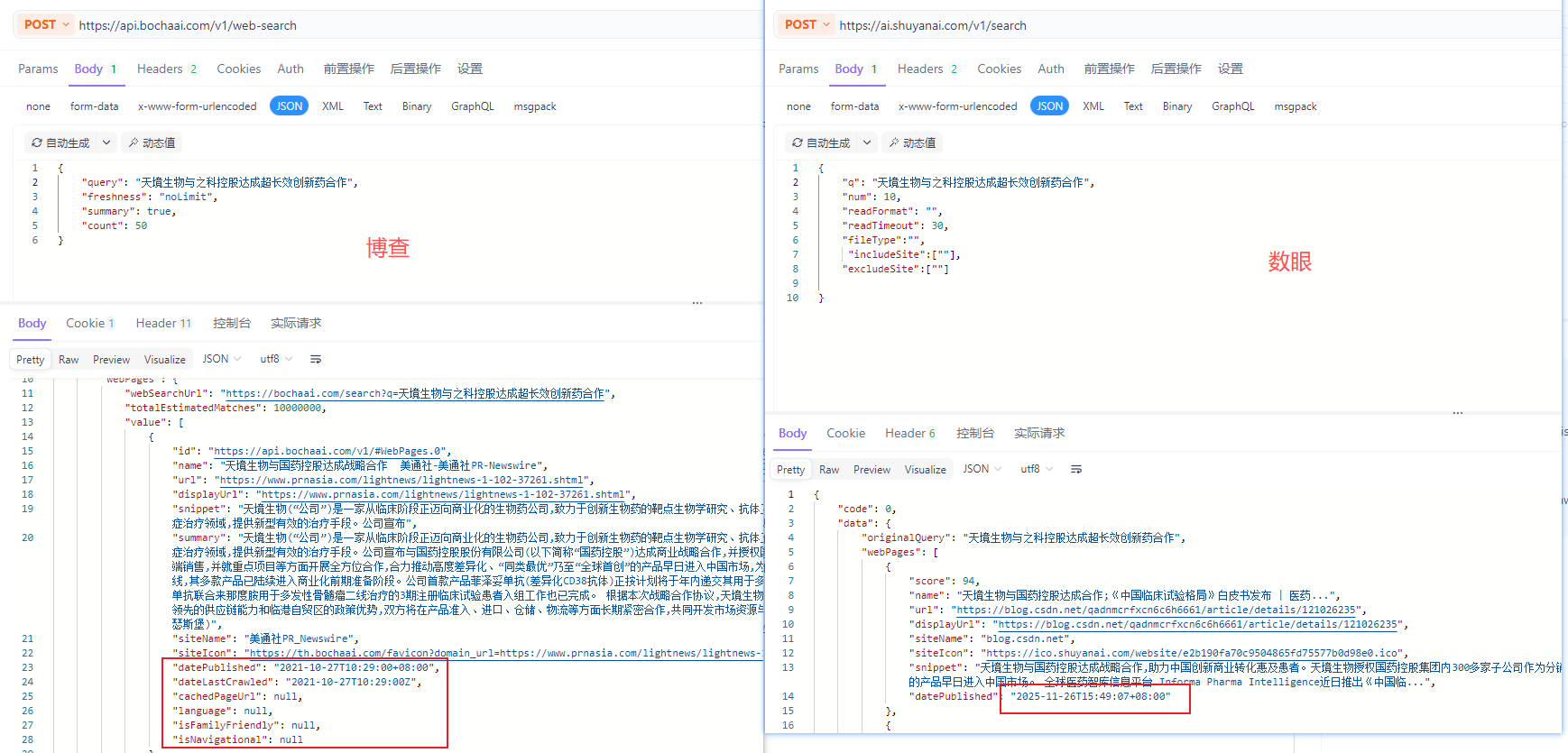
Task: Choose Raw view in shuyanai response
Action: tap(829, 469)
